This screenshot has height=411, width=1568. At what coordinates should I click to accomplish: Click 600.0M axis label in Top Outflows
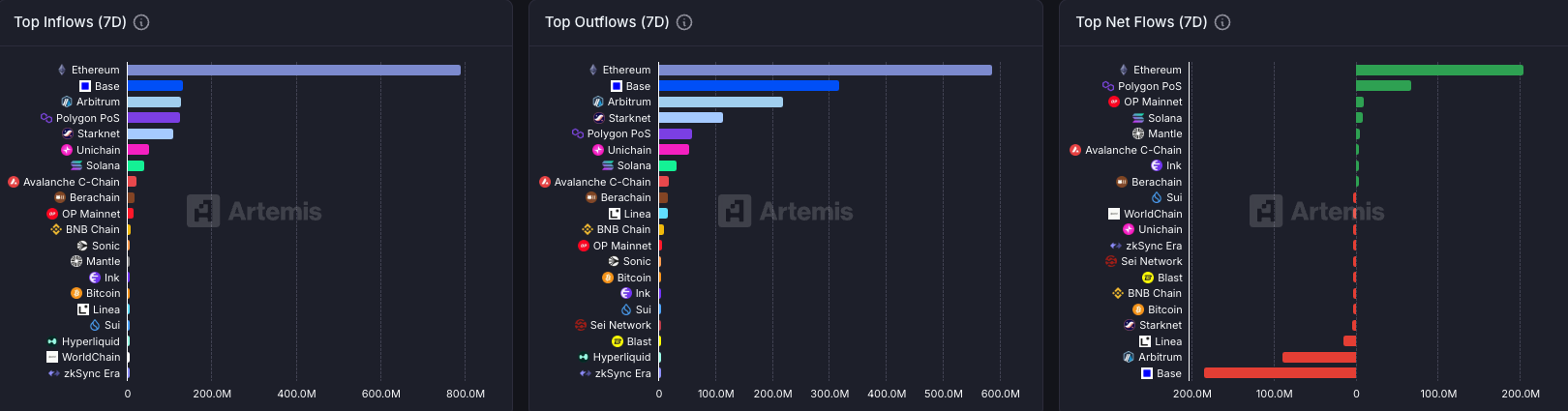(1001, 394)
